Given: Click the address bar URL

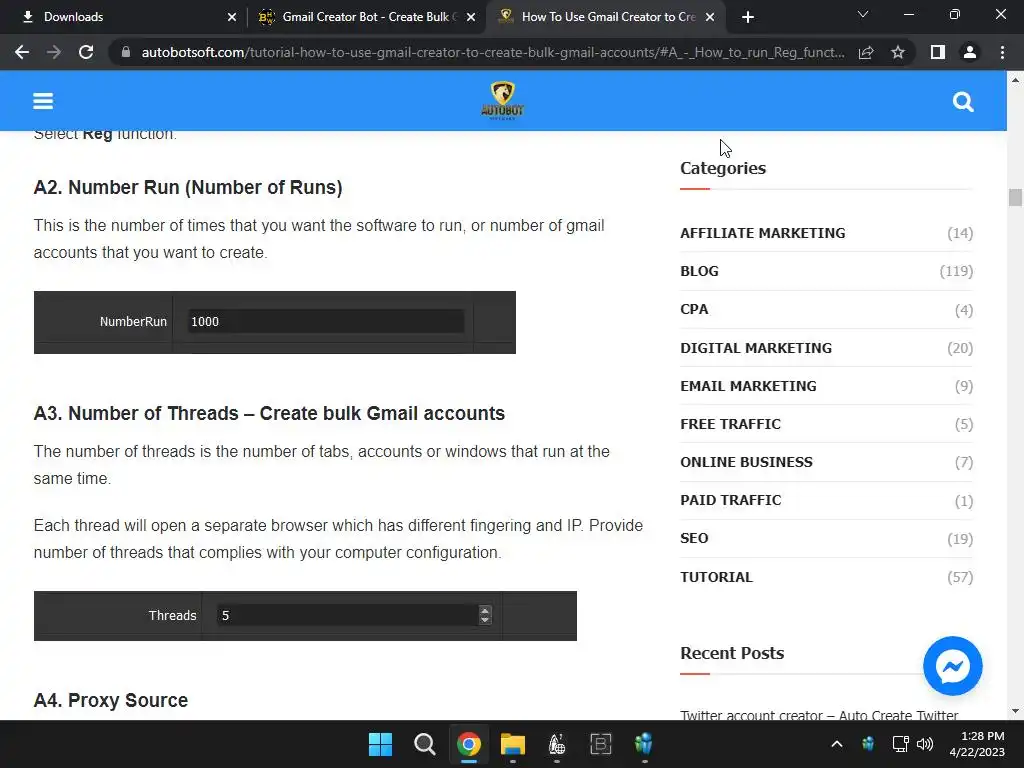Looking at the screenshot, I should (493, 52).
